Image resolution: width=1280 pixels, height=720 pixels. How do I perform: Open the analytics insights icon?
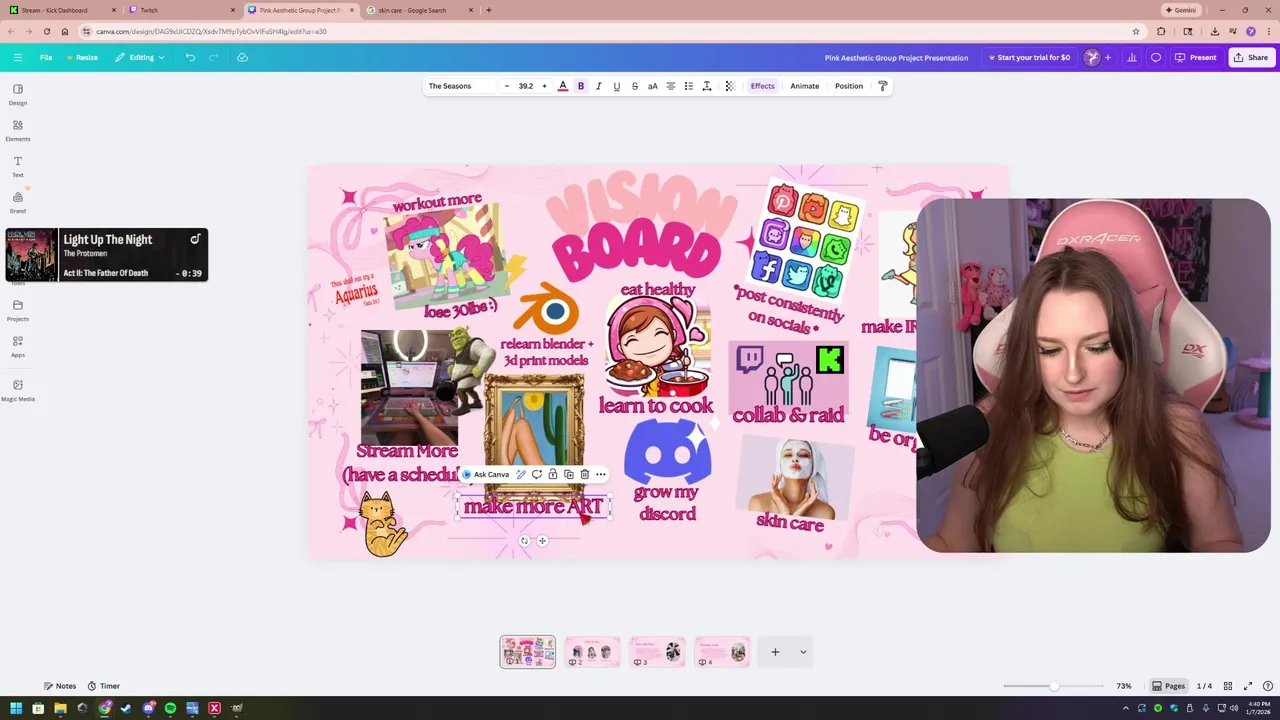pos(1132,57)
